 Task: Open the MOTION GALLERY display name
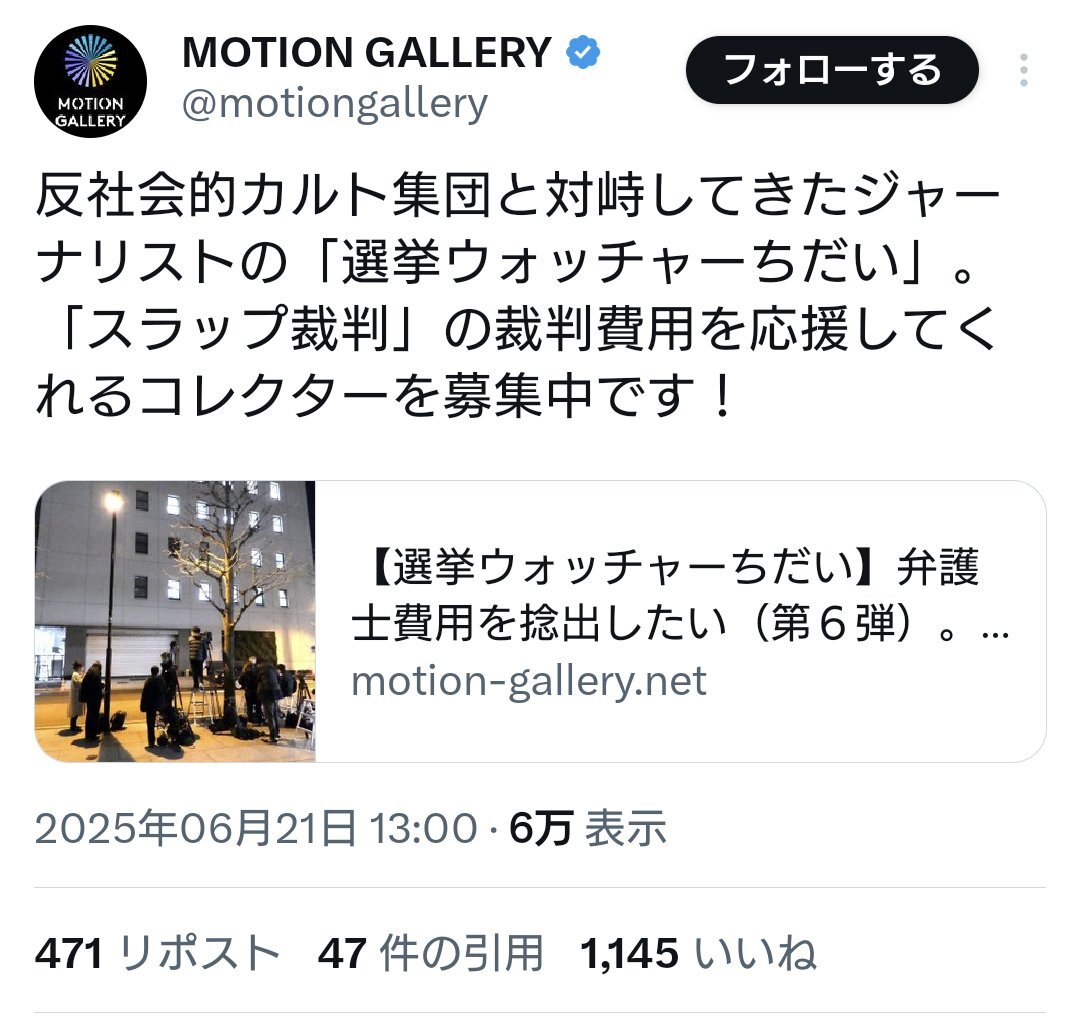[366, 52]
